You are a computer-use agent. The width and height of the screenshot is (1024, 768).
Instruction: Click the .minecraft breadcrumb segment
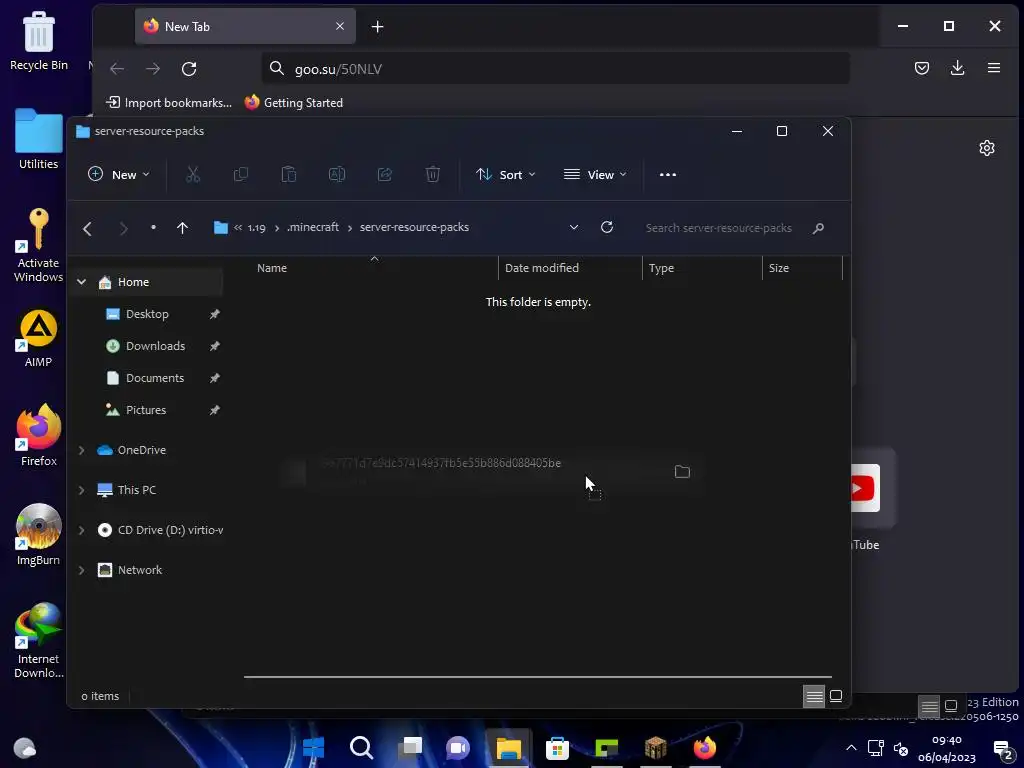pos(313,227)
